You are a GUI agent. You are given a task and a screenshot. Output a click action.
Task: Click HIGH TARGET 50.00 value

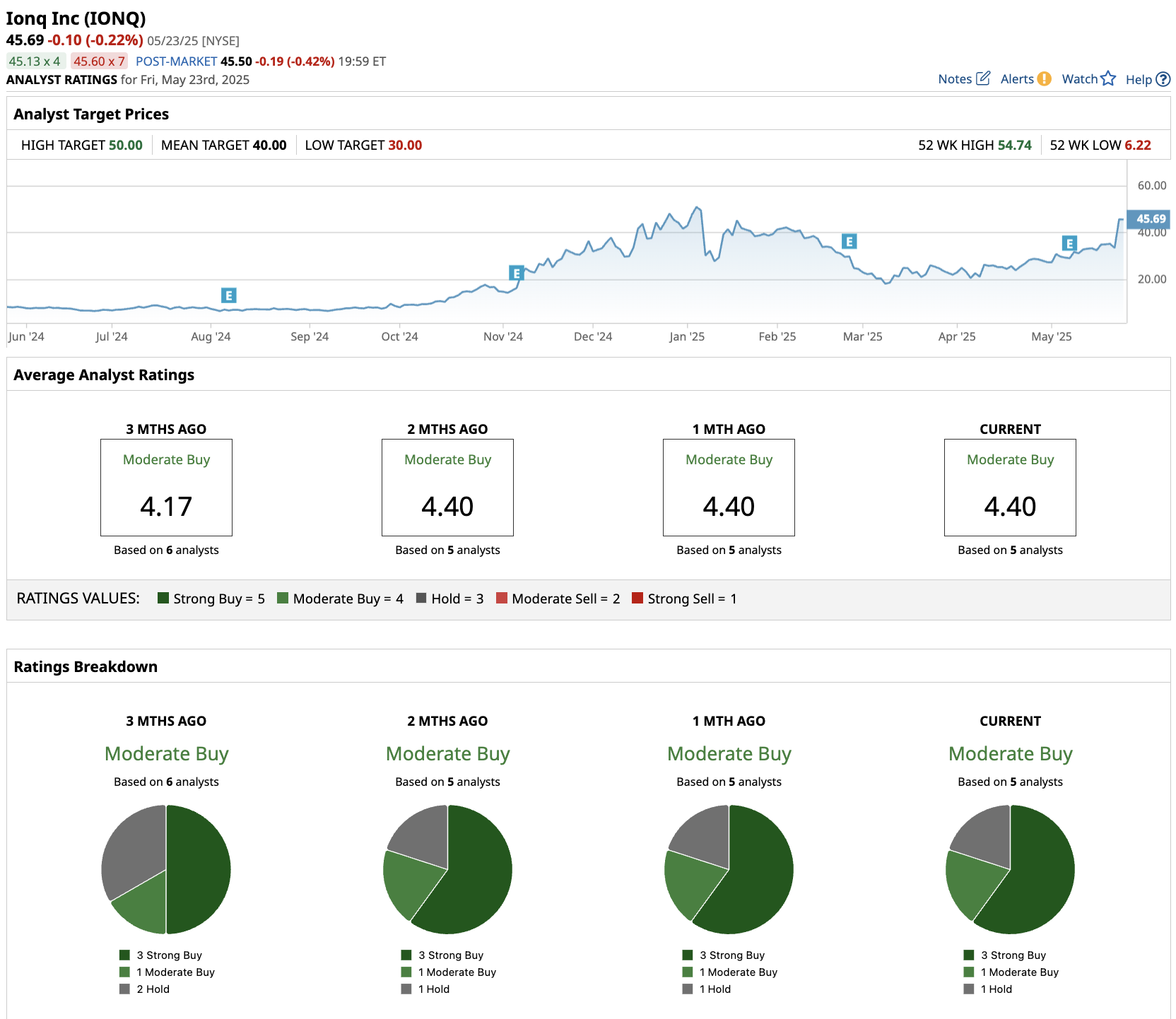(x=126, y=145)
